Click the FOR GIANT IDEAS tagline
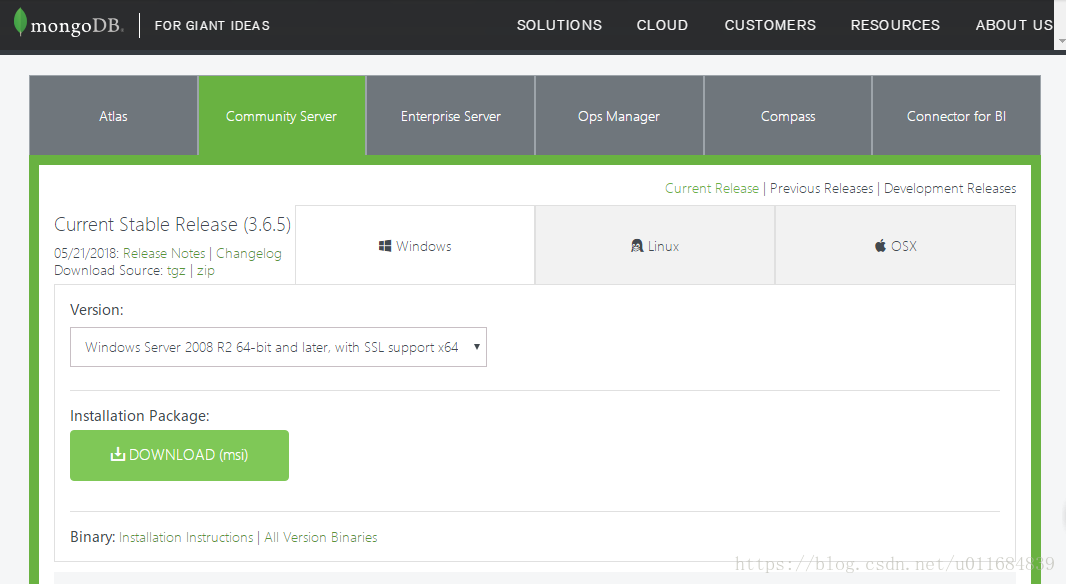 click(x=212, y=26)
